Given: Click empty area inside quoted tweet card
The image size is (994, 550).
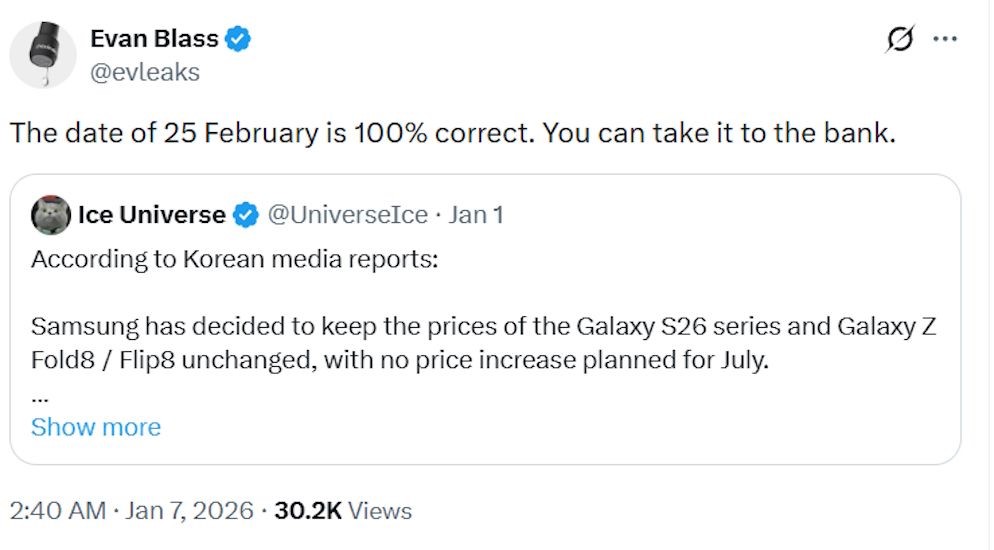Looking at the screenshot, I should coord(600,420).
